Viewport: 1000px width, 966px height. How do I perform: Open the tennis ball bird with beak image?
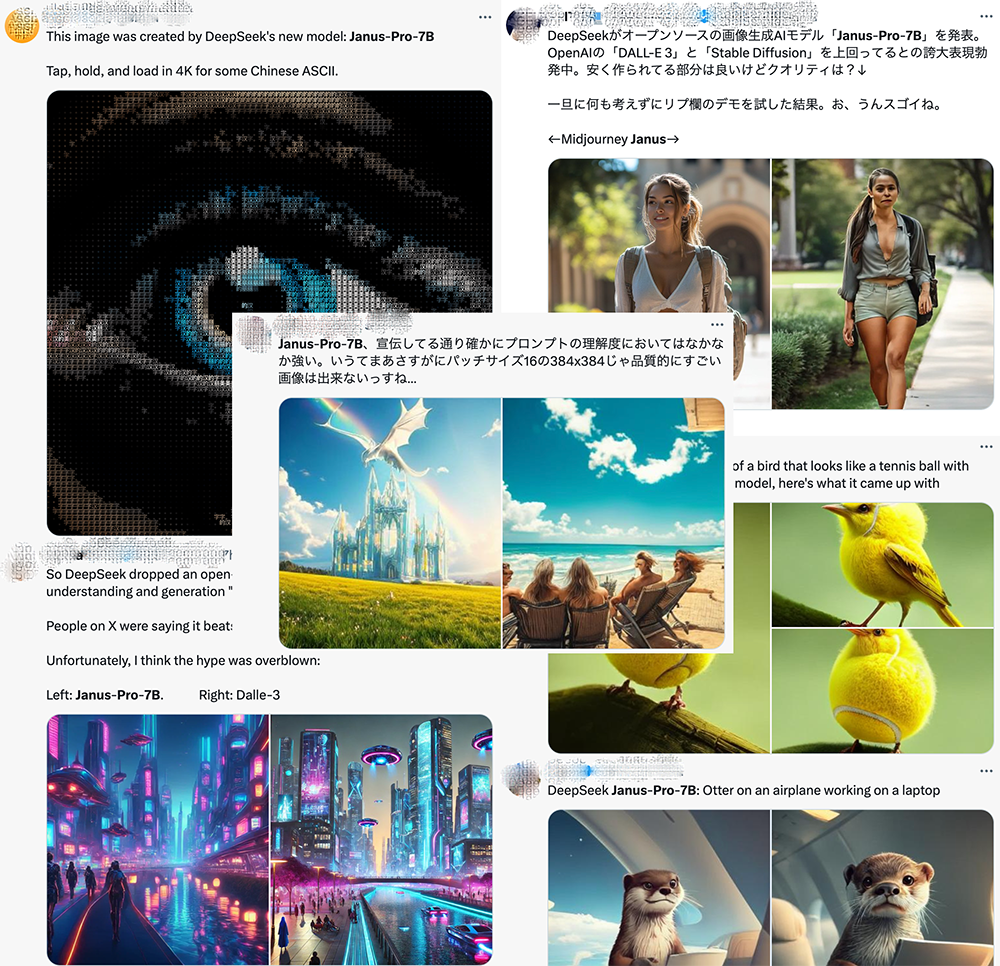point(883,691)
